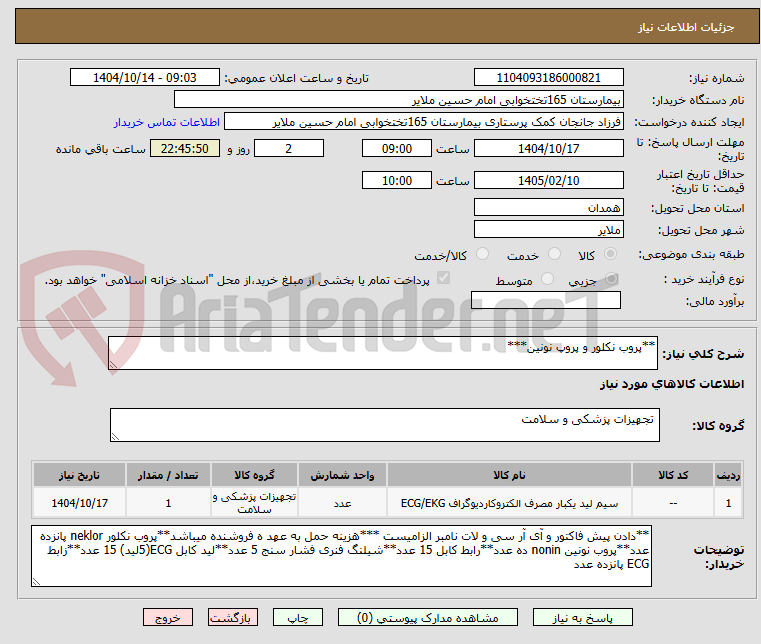The image size is (761, 644).
Task: Select the جزیی purchase type radio
Action: pos(611,279)
